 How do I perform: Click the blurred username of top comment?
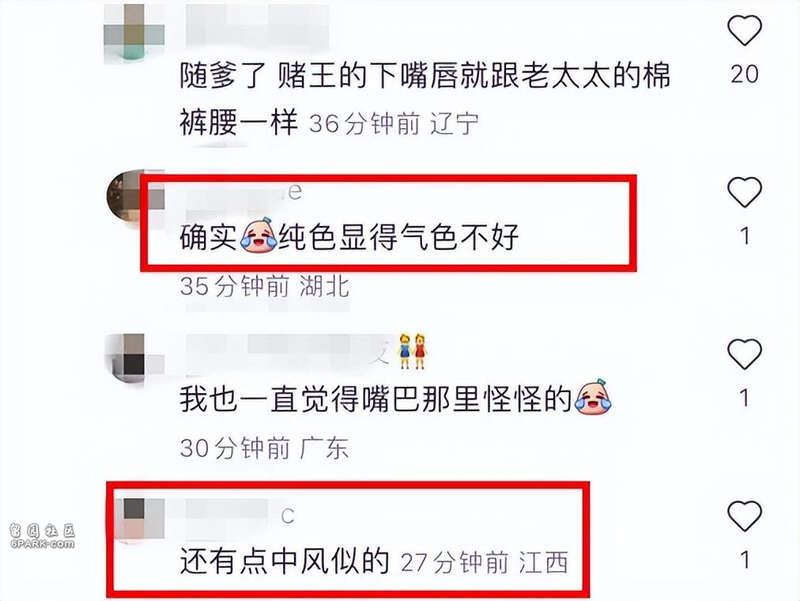tap(257, 27)
